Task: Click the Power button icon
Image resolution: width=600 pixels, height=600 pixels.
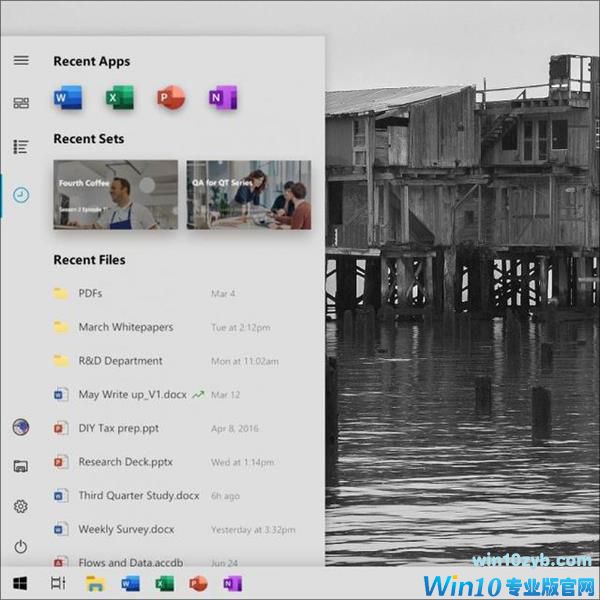Action: point(21,547)
